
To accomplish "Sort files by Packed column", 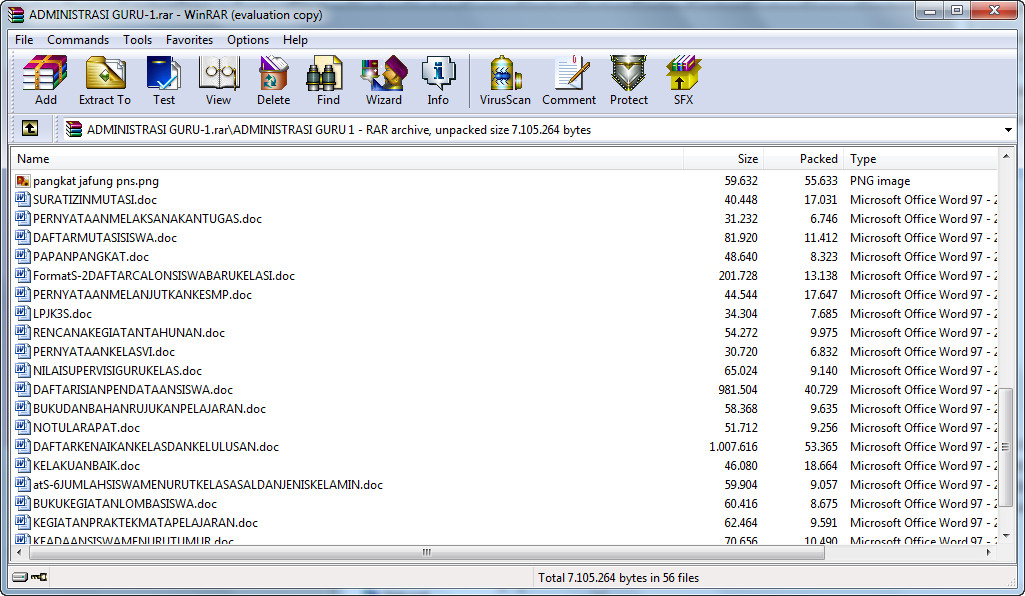I will click(x=803, y=159).
